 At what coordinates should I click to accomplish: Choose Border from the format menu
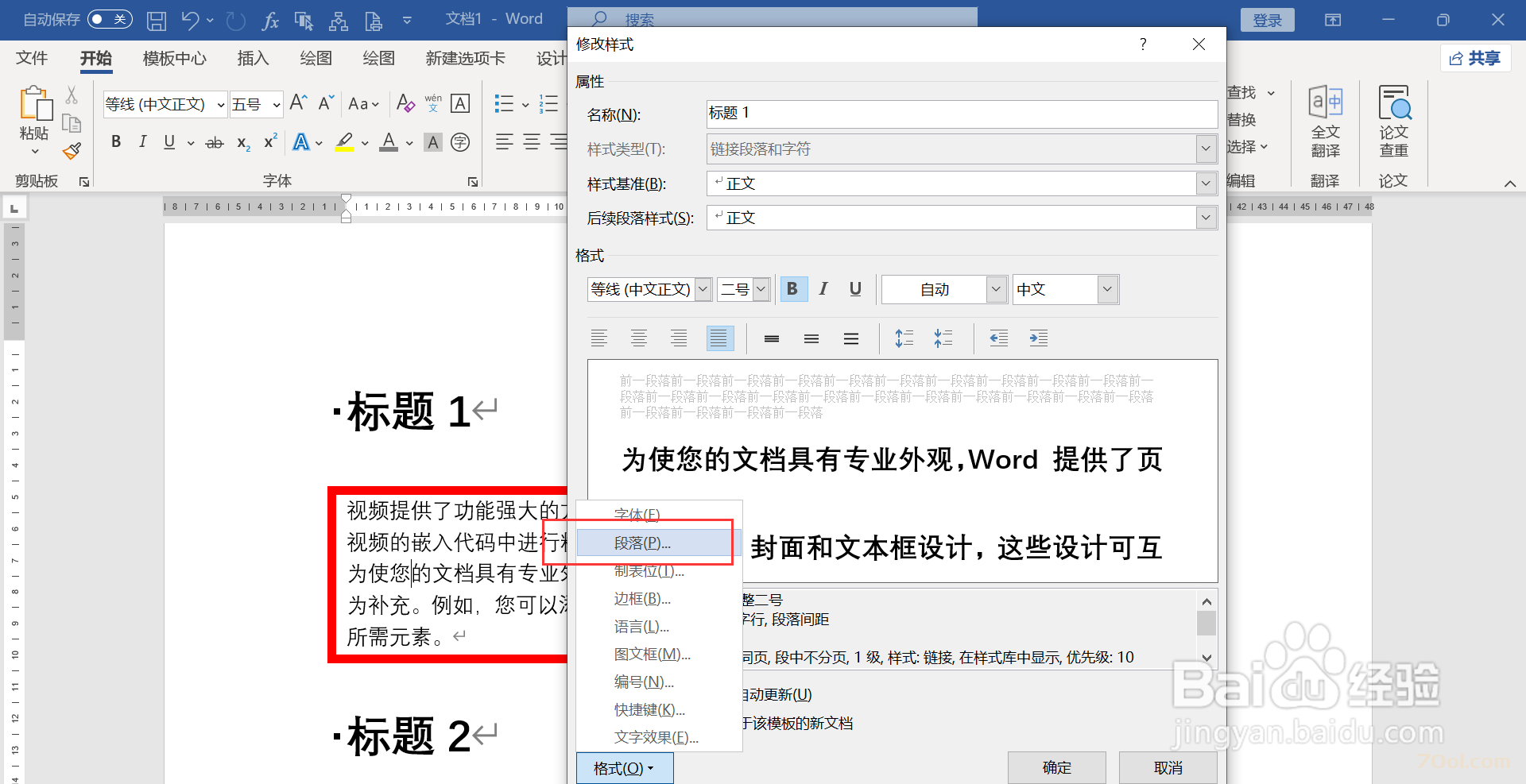tap(658, 598)
